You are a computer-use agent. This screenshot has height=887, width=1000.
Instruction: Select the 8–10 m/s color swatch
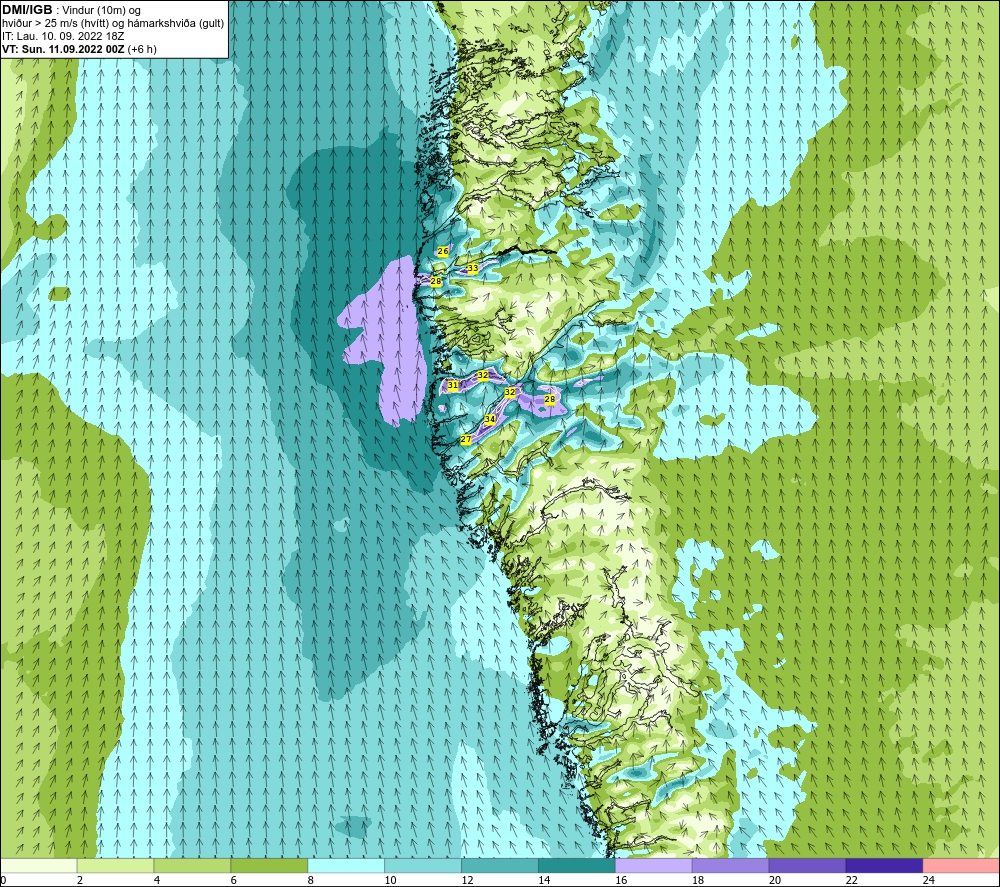coord(346,865)
